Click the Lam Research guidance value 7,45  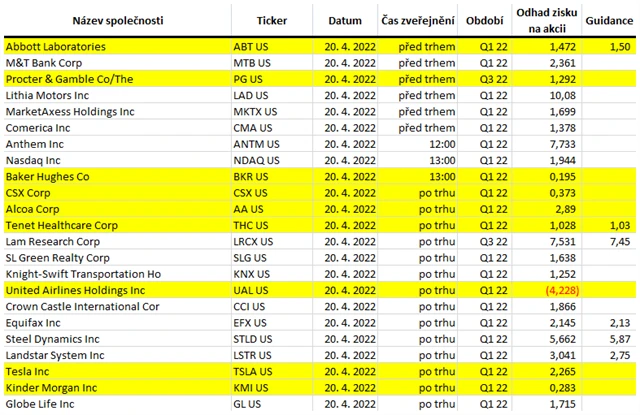point(619,241)
